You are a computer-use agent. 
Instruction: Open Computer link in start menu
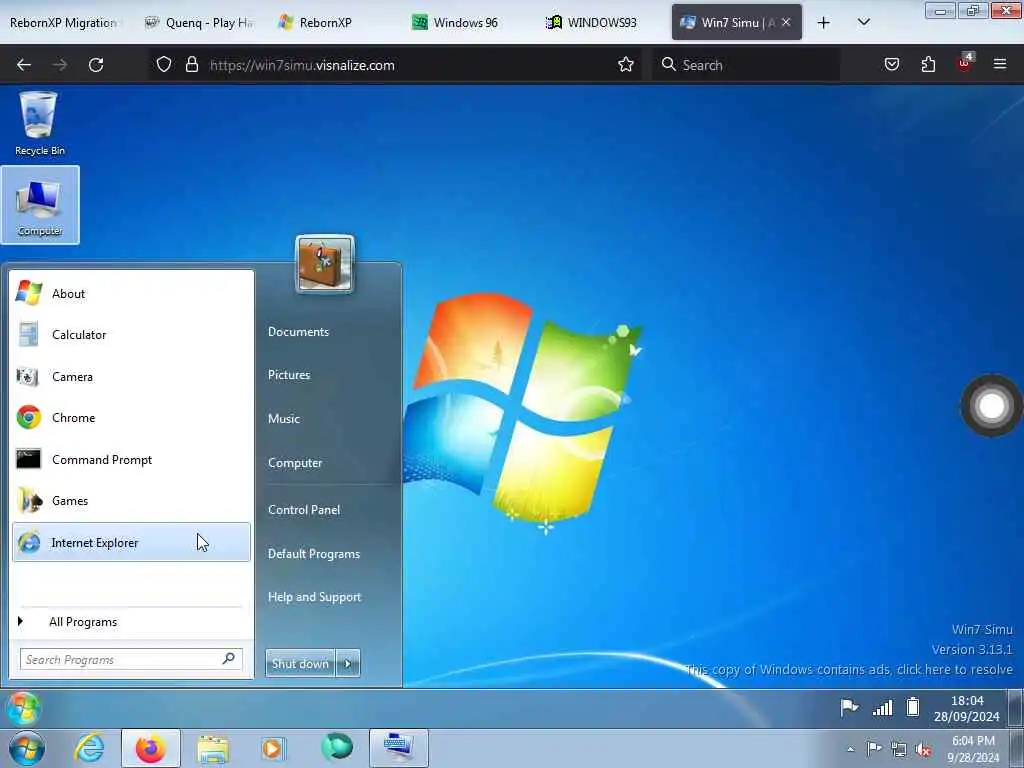pyautogui.click(x=295, y=462)
